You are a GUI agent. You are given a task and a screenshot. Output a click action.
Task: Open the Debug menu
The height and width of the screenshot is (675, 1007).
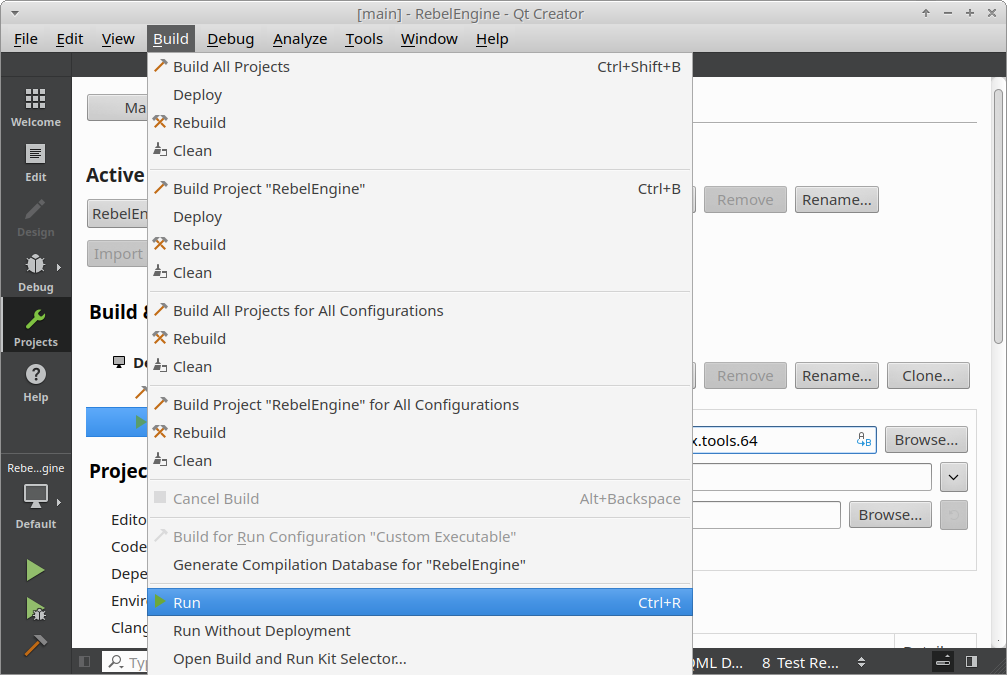point(231,39)
